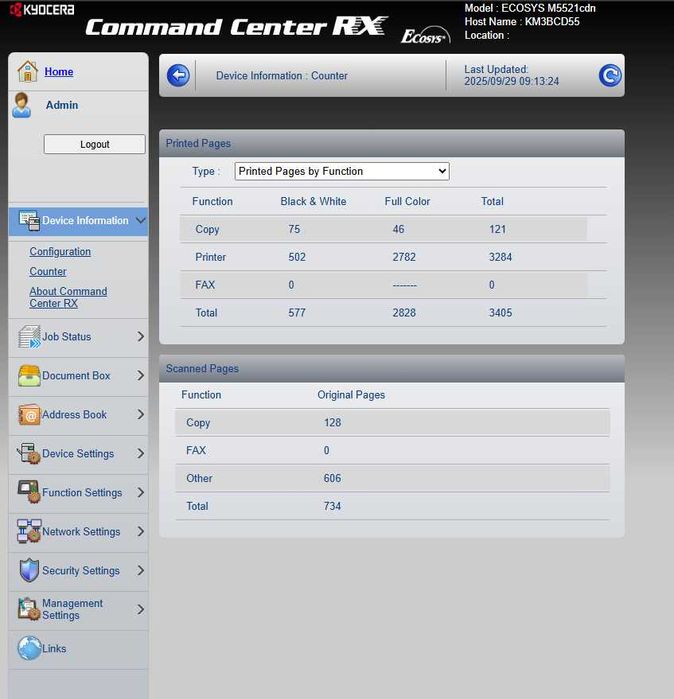Screen dimensions: 674x699
Task: Click the scanned Other value 606
Action: [333, 478]
